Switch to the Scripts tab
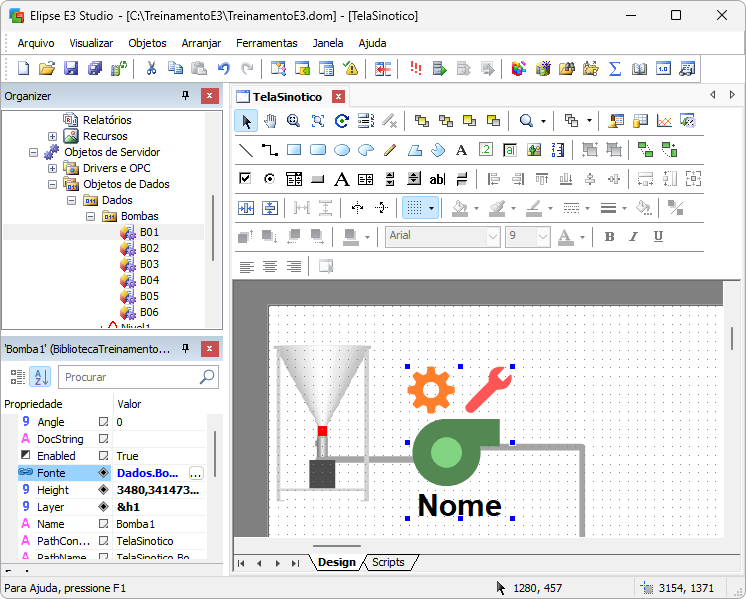 pos(388,562)
